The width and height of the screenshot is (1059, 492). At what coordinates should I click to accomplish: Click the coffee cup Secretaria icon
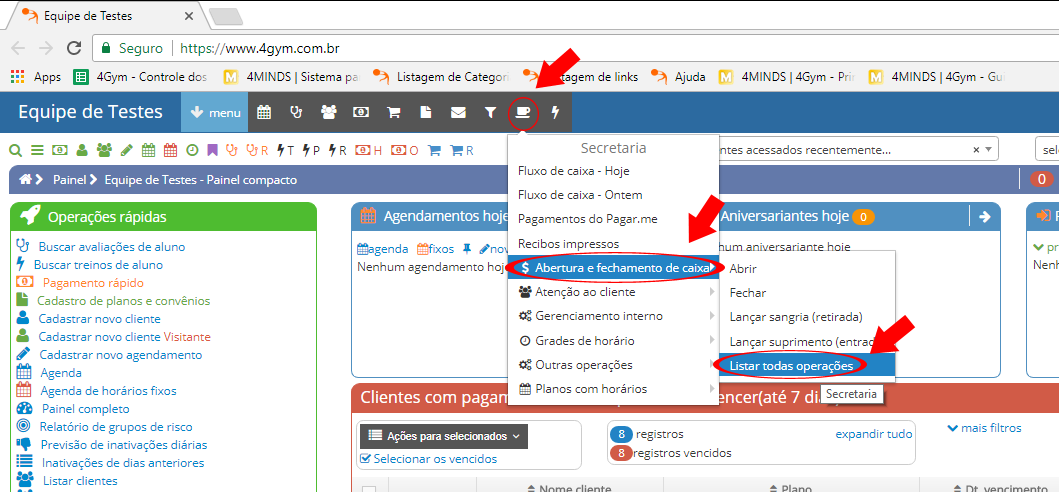click(522, 113)
